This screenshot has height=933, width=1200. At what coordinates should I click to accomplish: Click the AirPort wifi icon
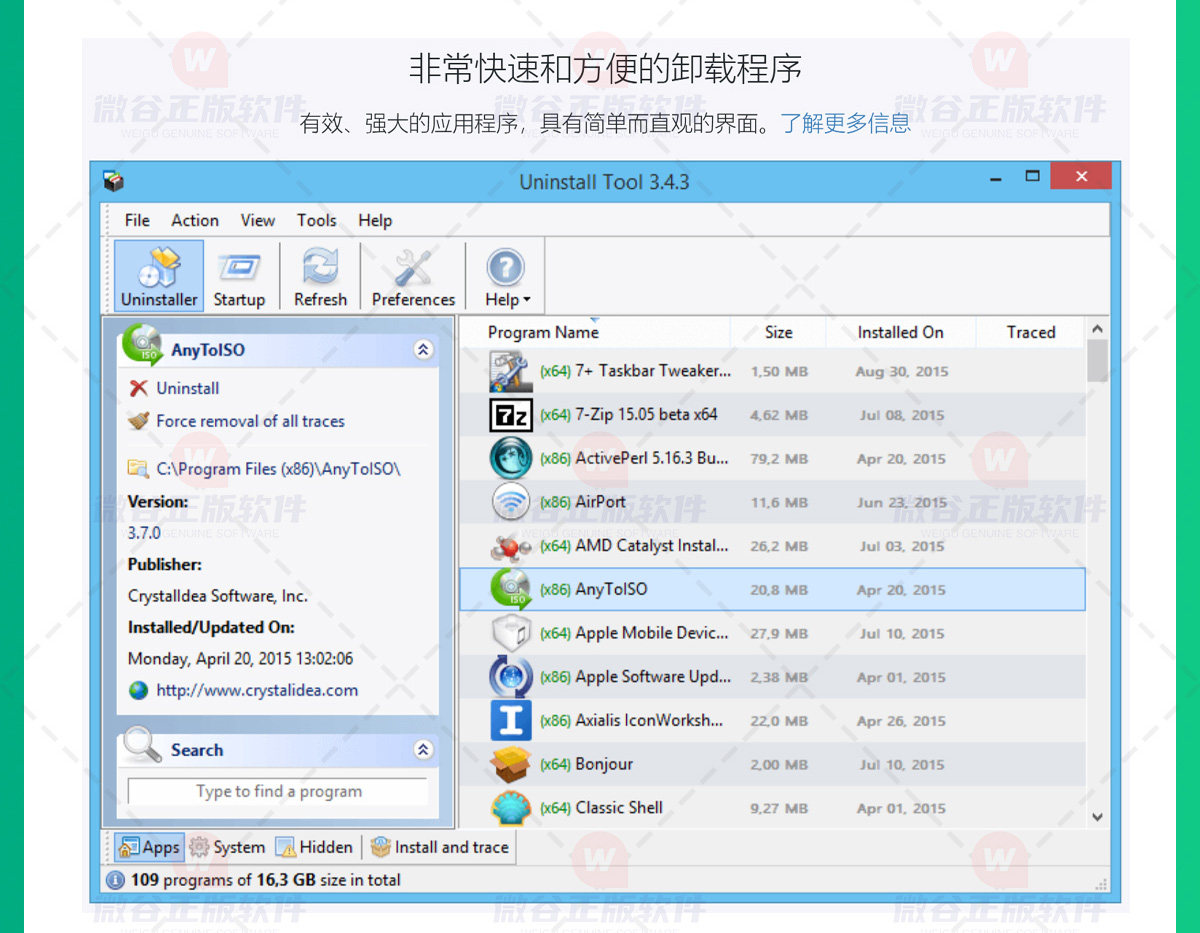coord(510,502)
